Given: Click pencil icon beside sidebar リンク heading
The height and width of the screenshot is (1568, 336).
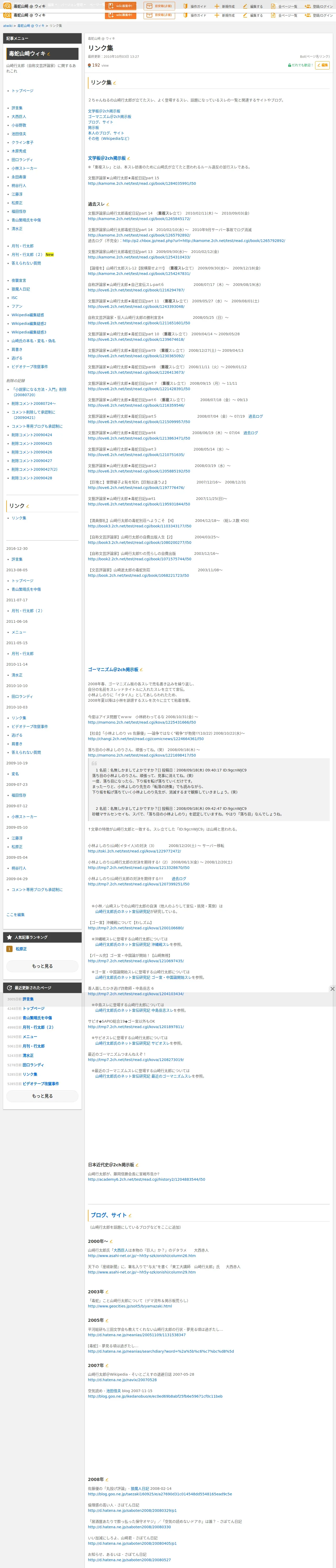Looking at the screenshot, I should [x=27, y=506].
